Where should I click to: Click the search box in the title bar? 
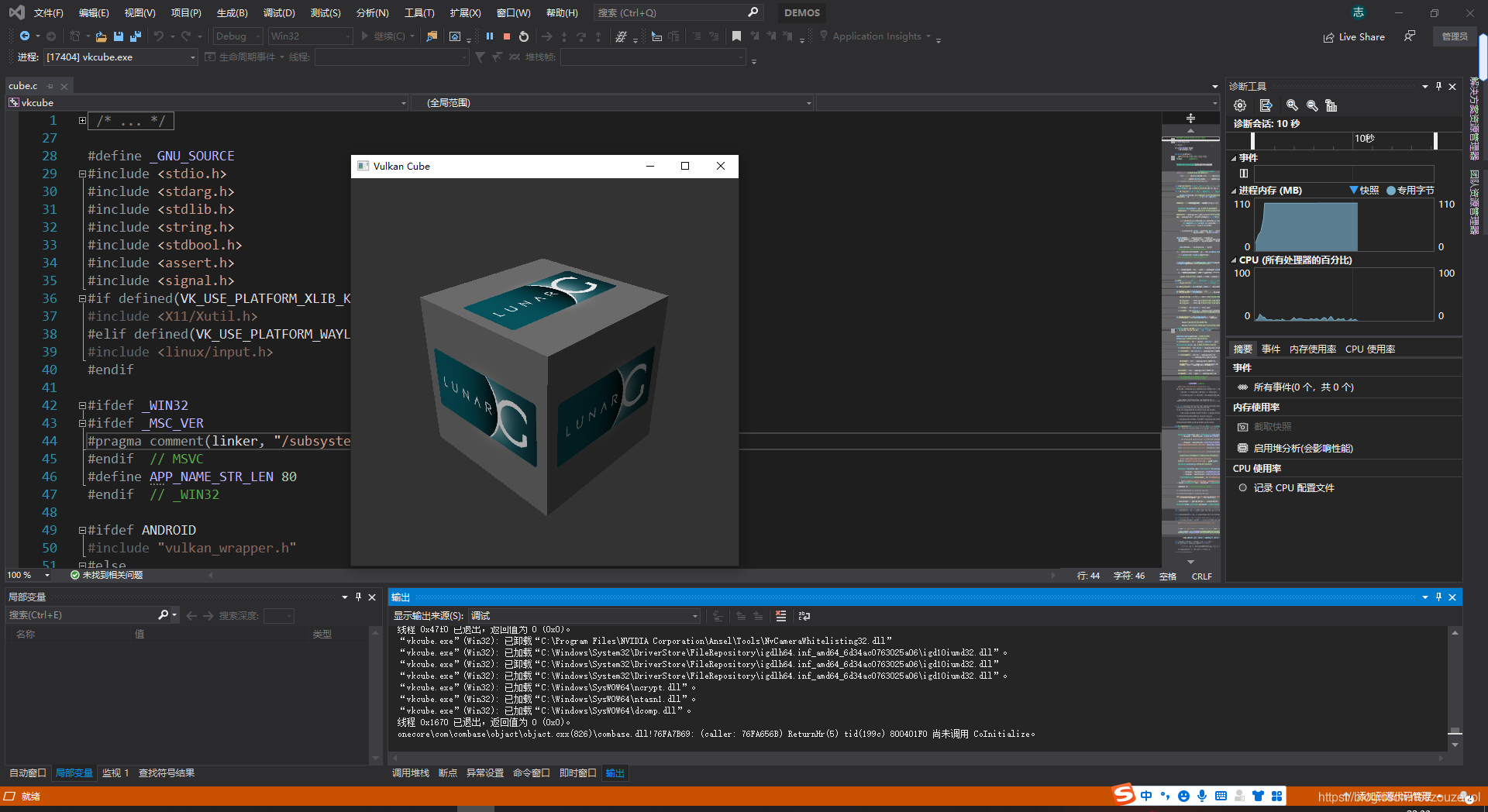[678, 13]
